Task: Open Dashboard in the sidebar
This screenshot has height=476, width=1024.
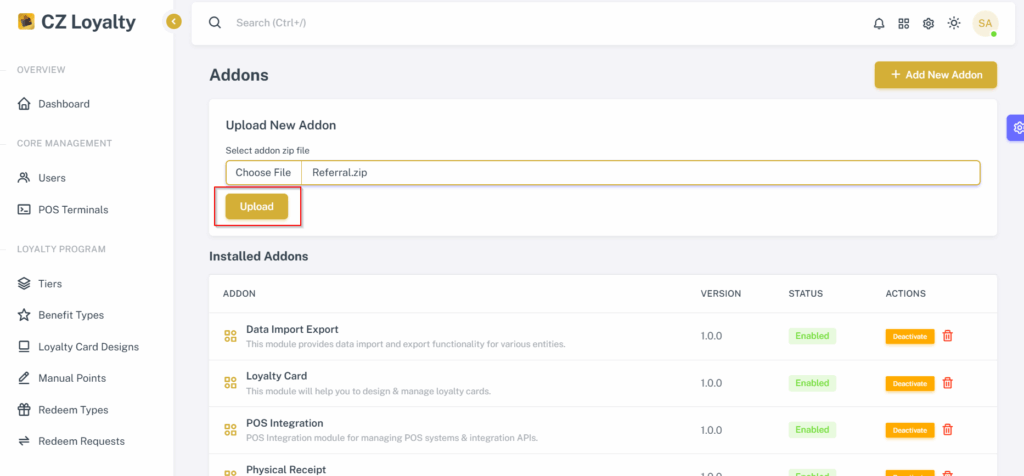Action: tap(64, 104)
